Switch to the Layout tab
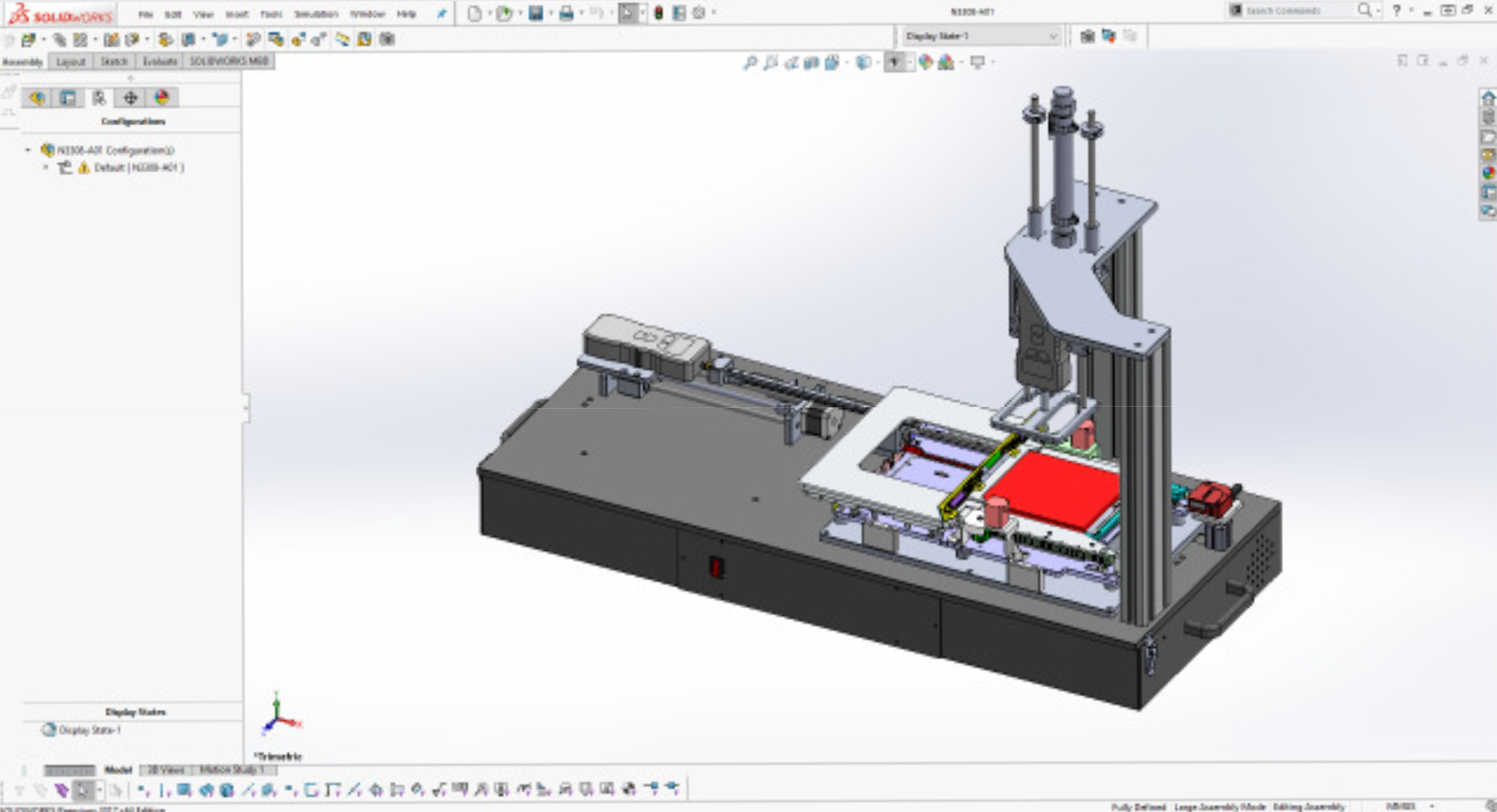Image resolution: width=1497 pixels, height=812 pixels. [x=70, y=62]
